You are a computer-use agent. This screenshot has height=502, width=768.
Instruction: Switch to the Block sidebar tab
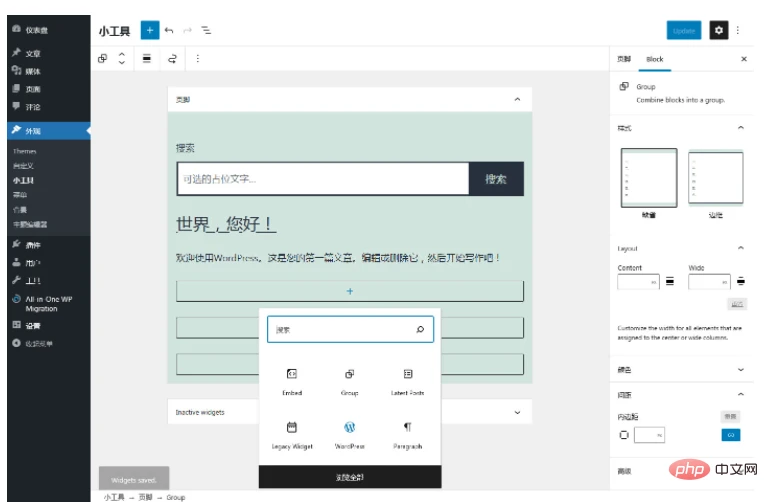click(x=654, y=59)
